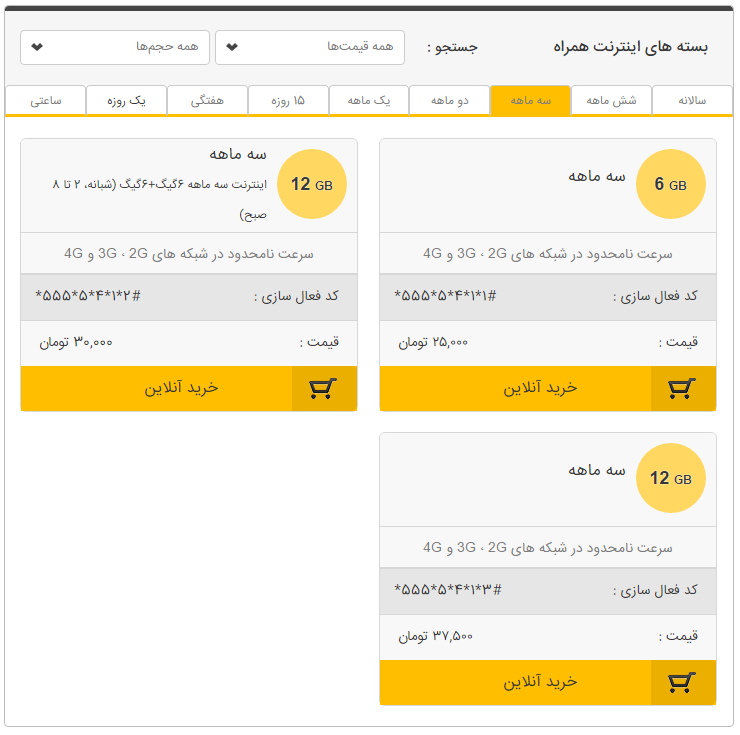Viewport: 740px width, 735px height.
Task: Open the همه قیمت‌ها price dropdown
Action: [310, 47]
